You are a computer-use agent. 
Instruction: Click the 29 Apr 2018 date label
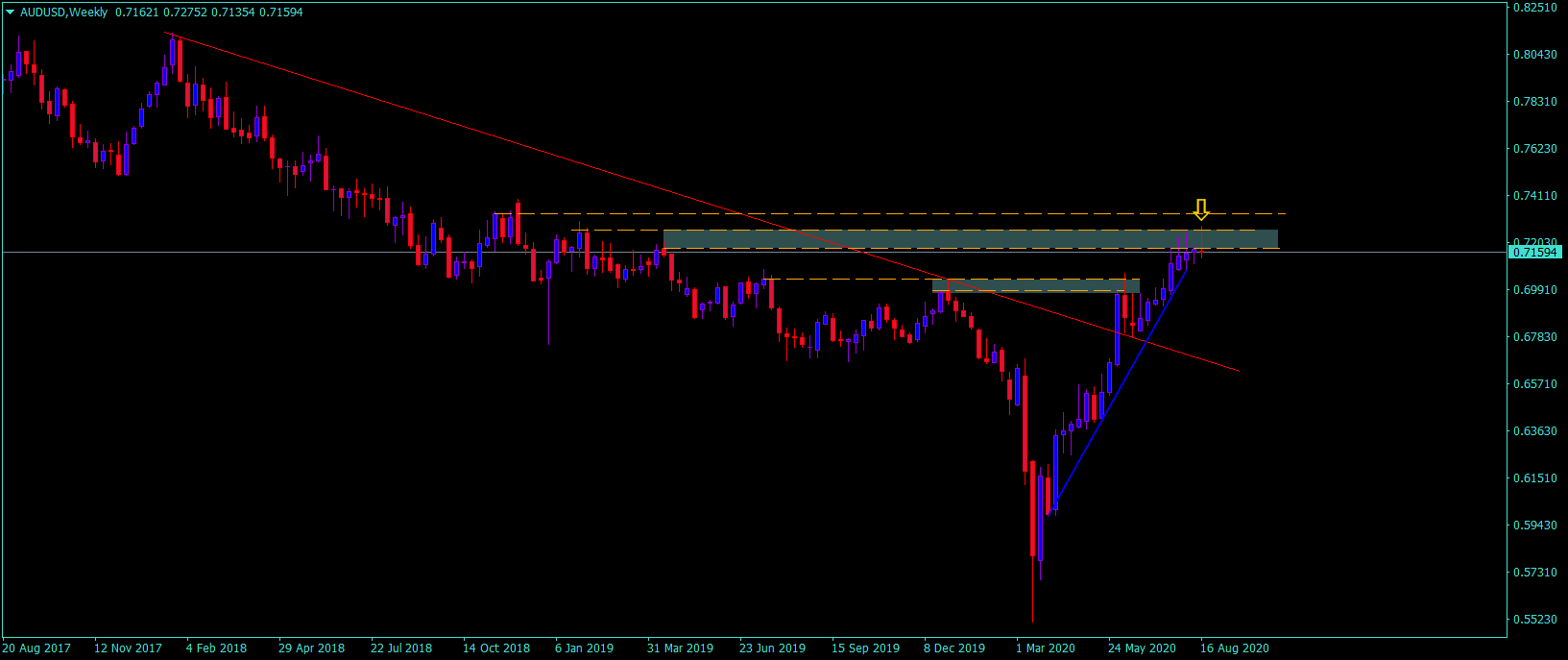point(311,648)
